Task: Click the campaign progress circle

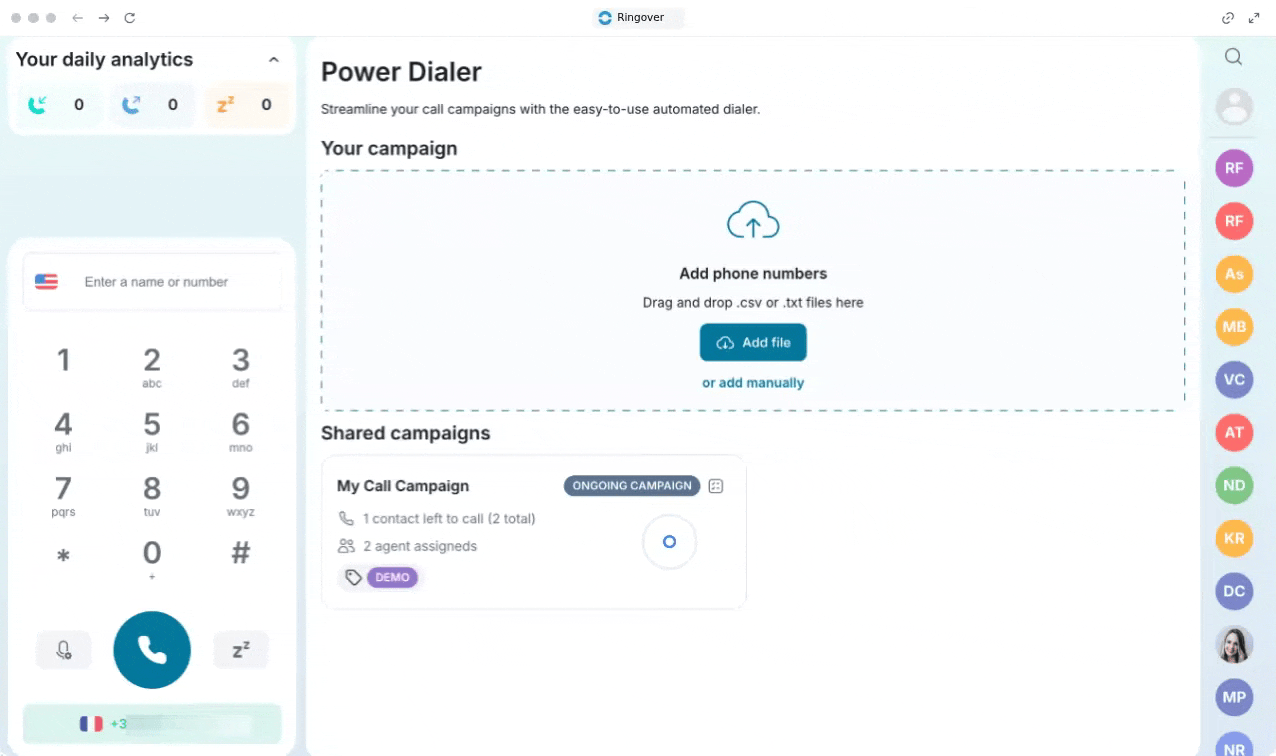Action: (669, 542)
